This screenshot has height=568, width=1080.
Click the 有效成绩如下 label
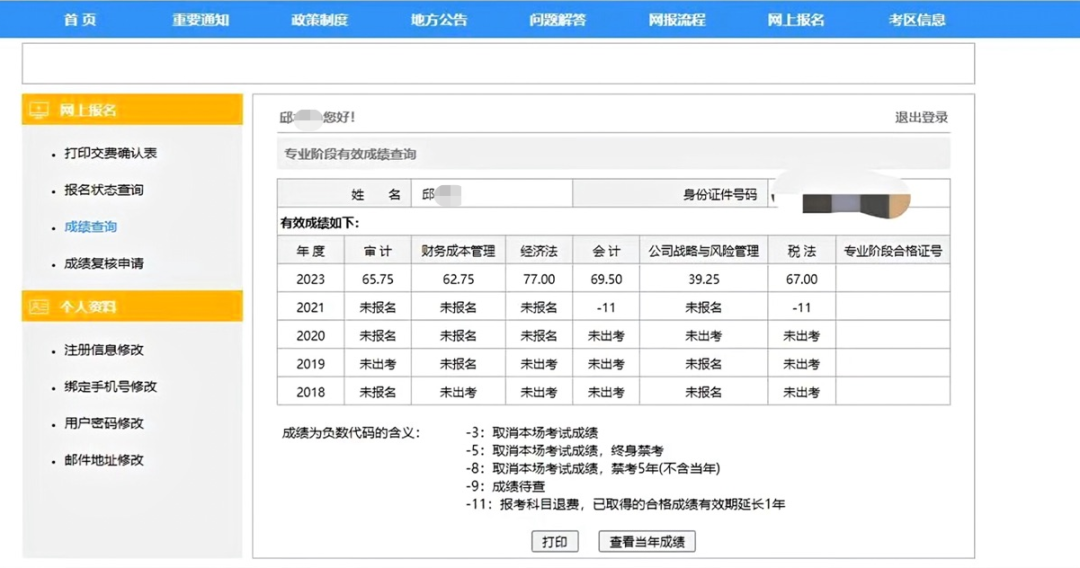(320, 223)
